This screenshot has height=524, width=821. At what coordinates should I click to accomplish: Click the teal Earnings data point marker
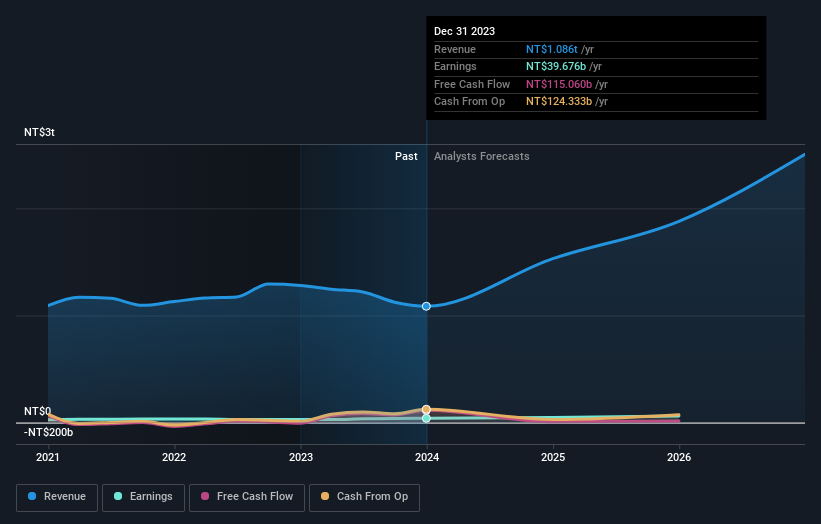click(426, 418)
